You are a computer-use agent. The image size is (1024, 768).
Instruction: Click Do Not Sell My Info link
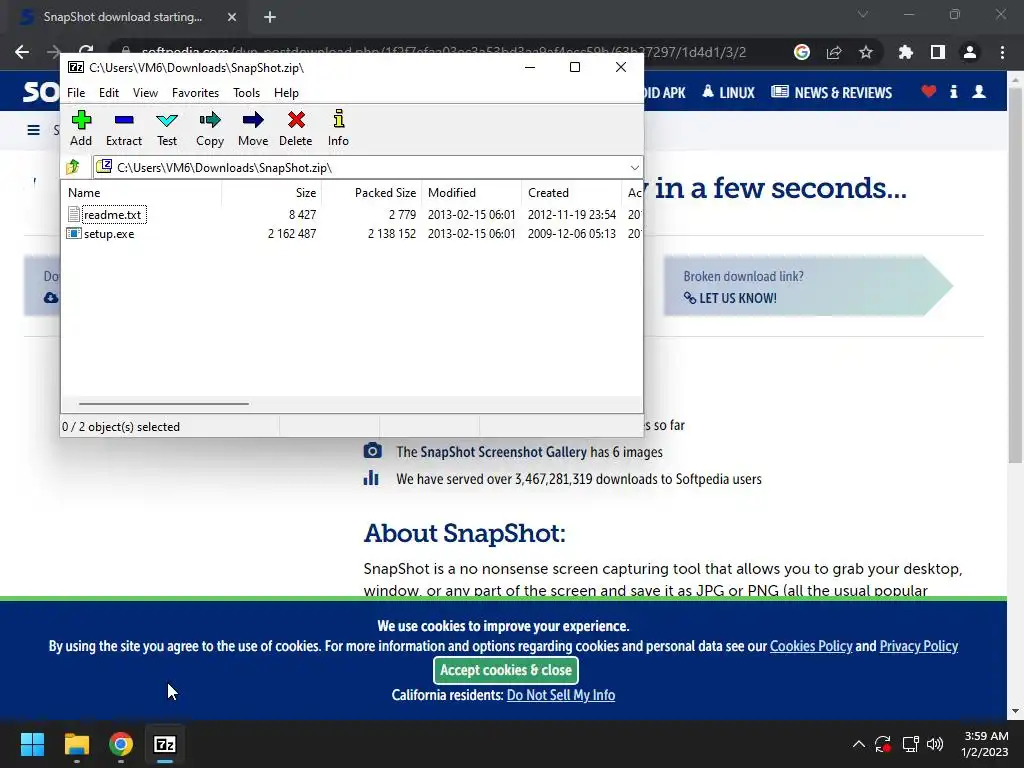click(x=561, y=695)
